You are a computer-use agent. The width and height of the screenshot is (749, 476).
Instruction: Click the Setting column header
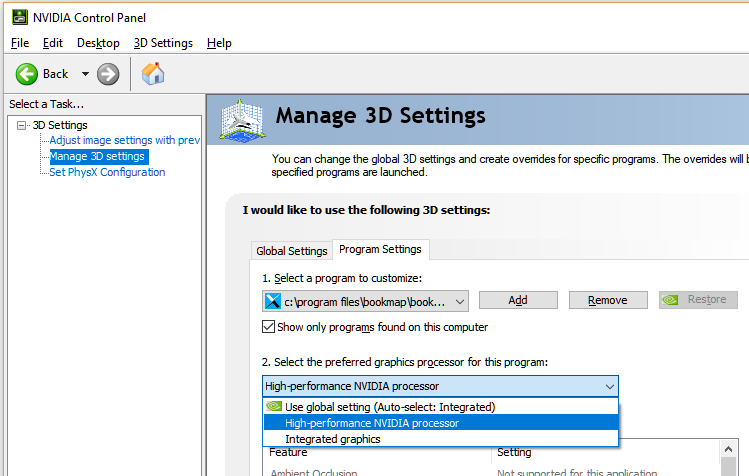pos(514,452)
